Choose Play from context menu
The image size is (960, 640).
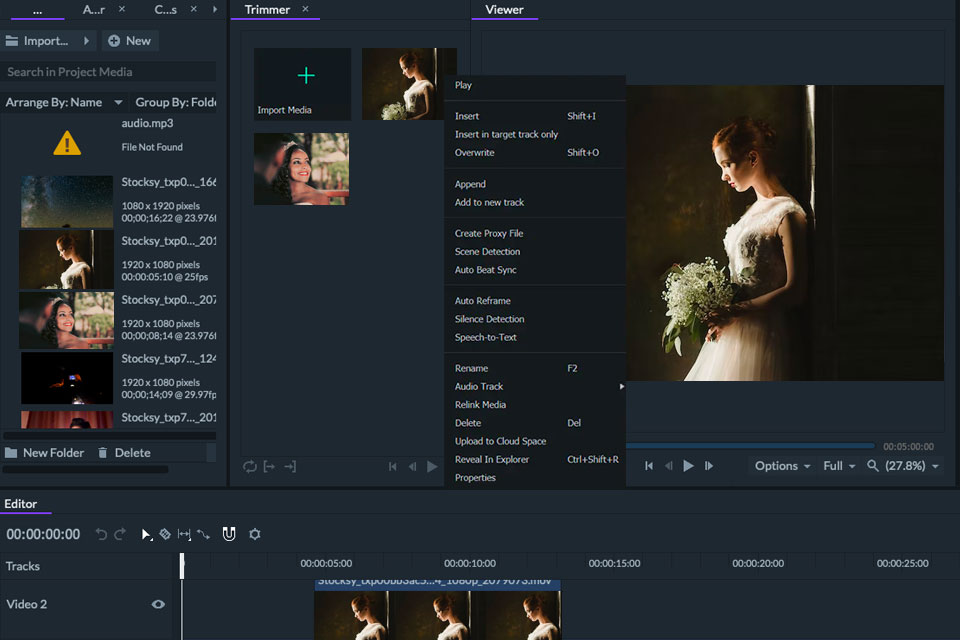click(x=463, y=85)
